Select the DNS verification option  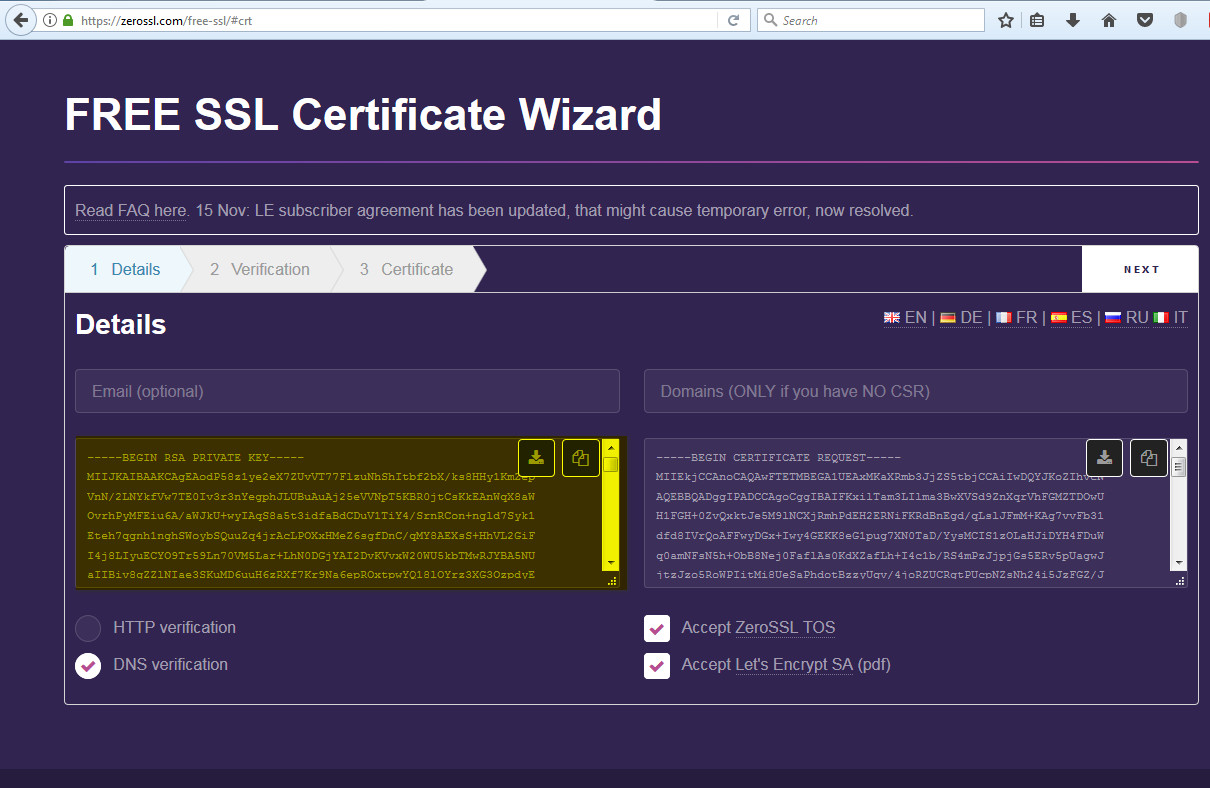click(88, 665)
